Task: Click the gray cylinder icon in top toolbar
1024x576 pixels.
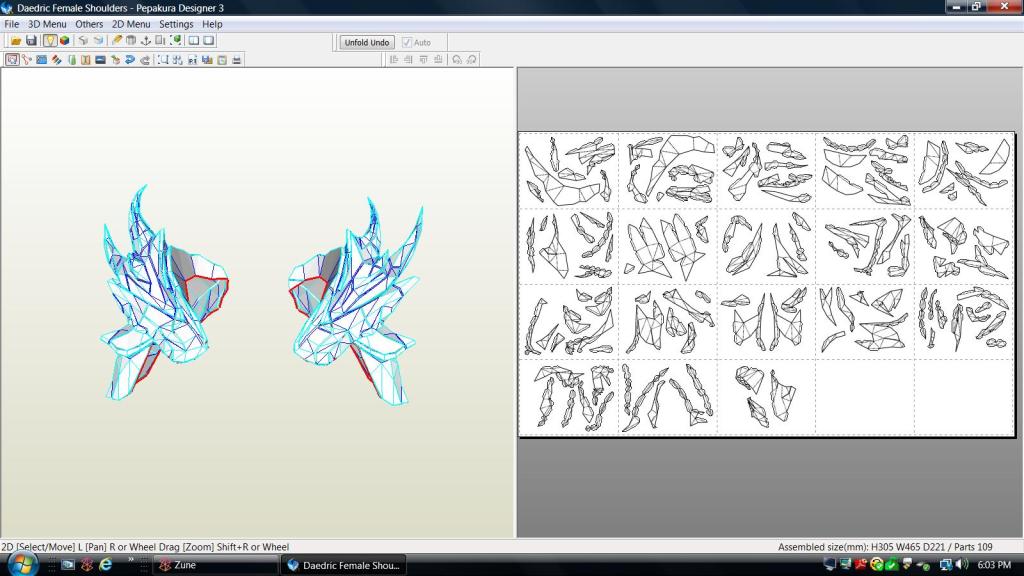Action: 131,40
